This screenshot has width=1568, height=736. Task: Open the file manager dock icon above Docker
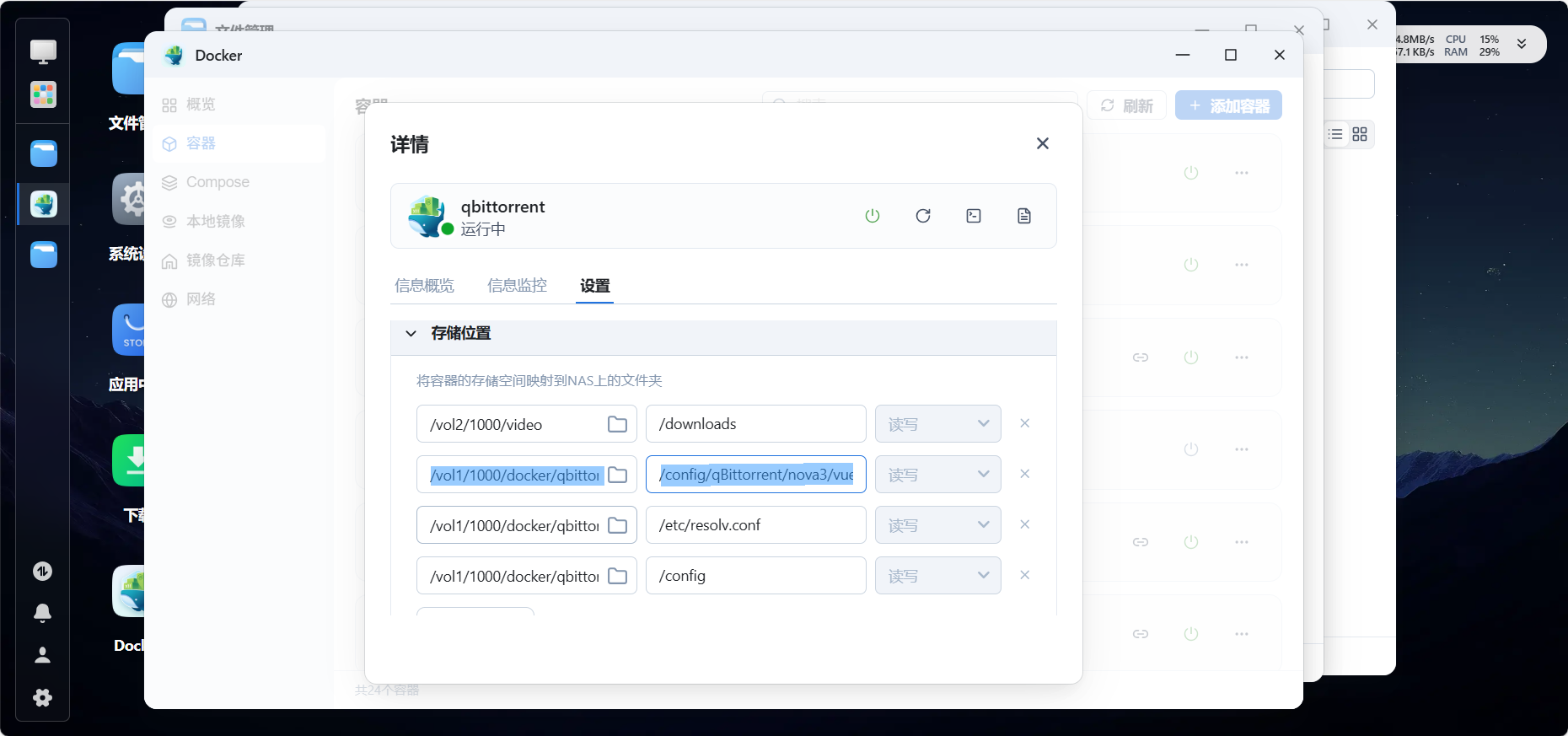point(43,153)
